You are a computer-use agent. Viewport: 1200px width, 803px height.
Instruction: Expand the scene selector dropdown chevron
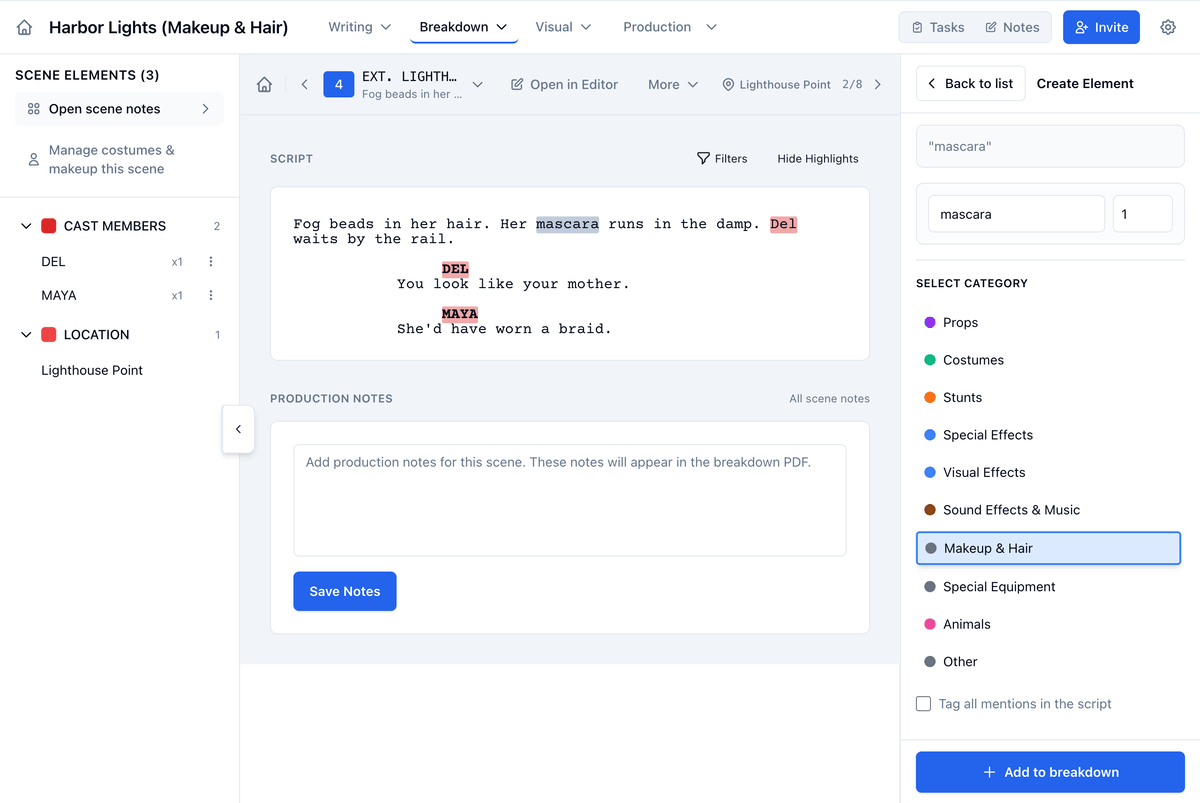point(478,85)
